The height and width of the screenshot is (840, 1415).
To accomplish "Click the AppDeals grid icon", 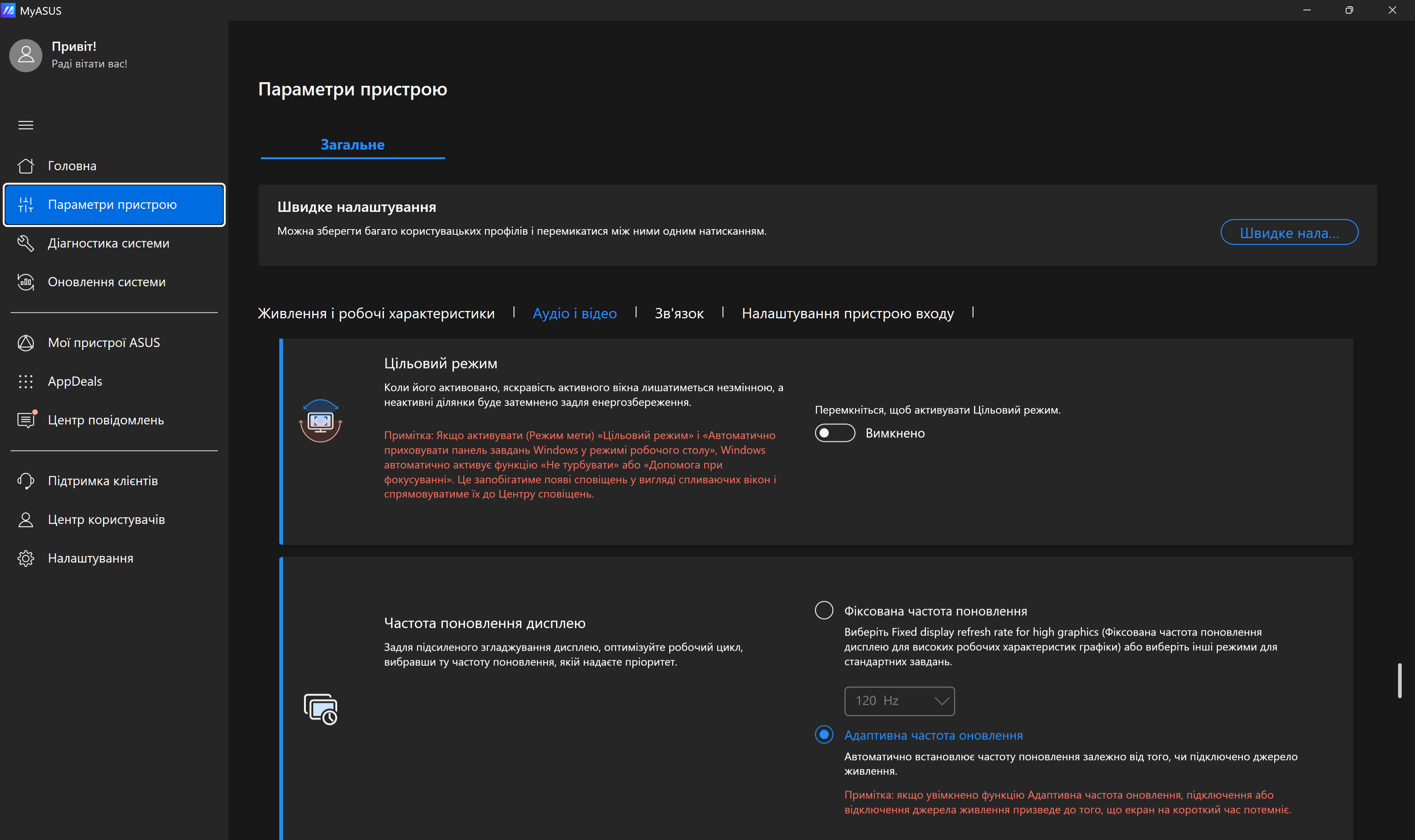I will [25, 382].
